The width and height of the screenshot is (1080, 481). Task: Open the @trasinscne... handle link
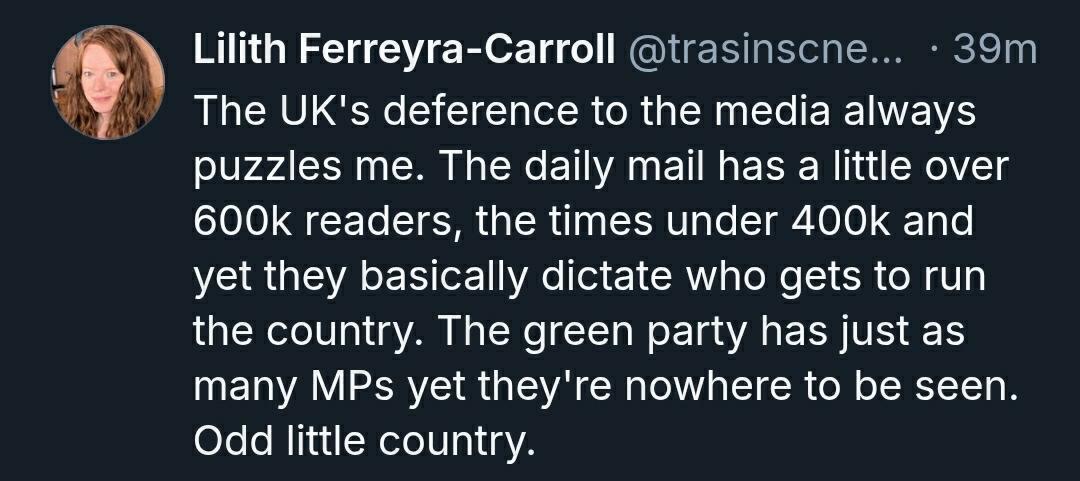(x=764, y=51)
